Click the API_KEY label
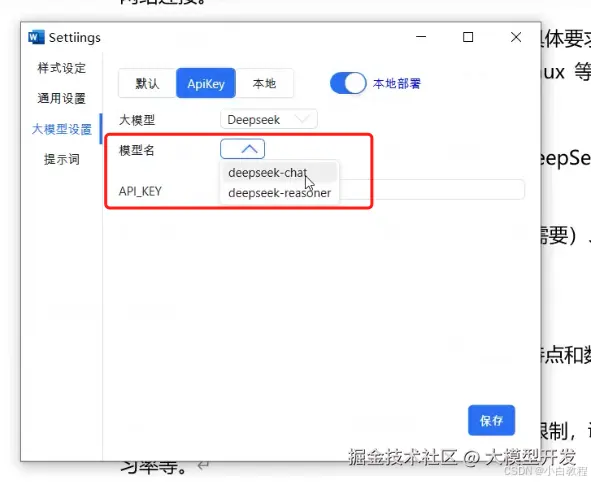This screenshot has width=591, height=482. pos(140,191)
